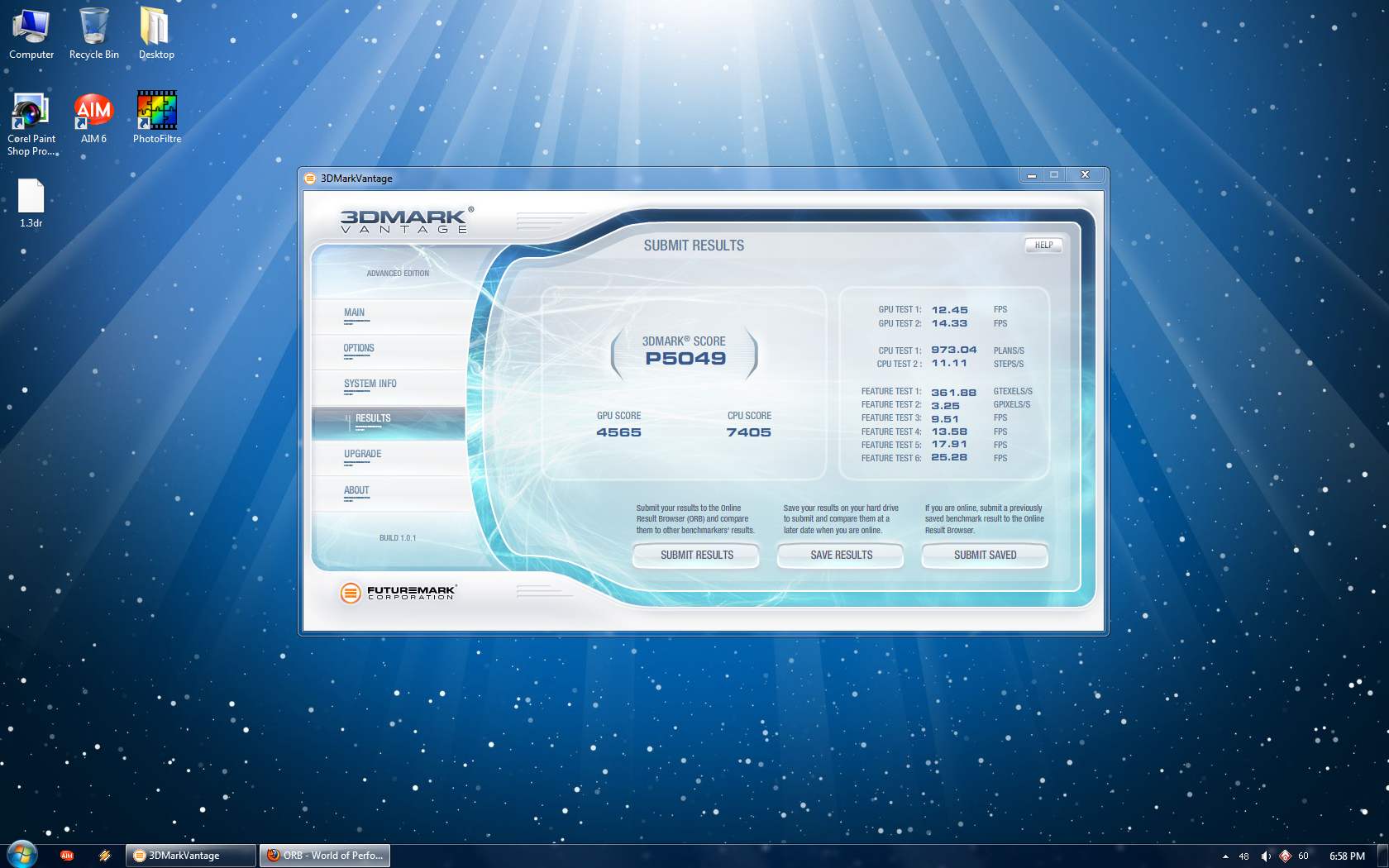Viewport: 1389px width, 868px height.
Task: Click the 3DMARK VANTAGE logo
Action: (x=407, y=220)
